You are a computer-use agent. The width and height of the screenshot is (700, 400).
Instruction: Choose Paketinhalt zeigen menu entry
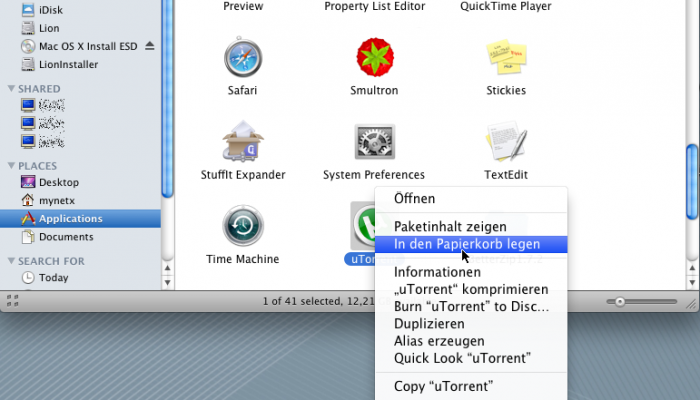coord(471,226)
